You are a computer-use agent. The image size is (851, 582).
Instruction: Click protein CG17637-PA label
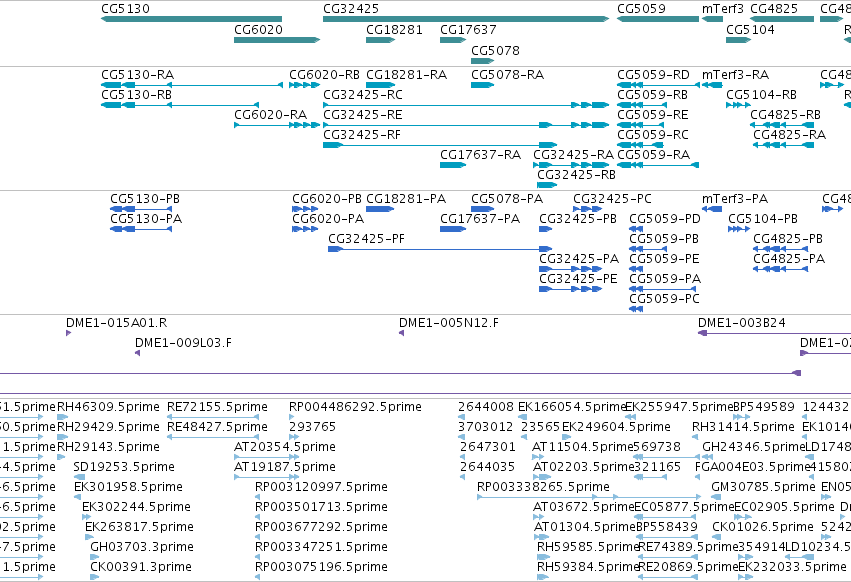point(480,219)
